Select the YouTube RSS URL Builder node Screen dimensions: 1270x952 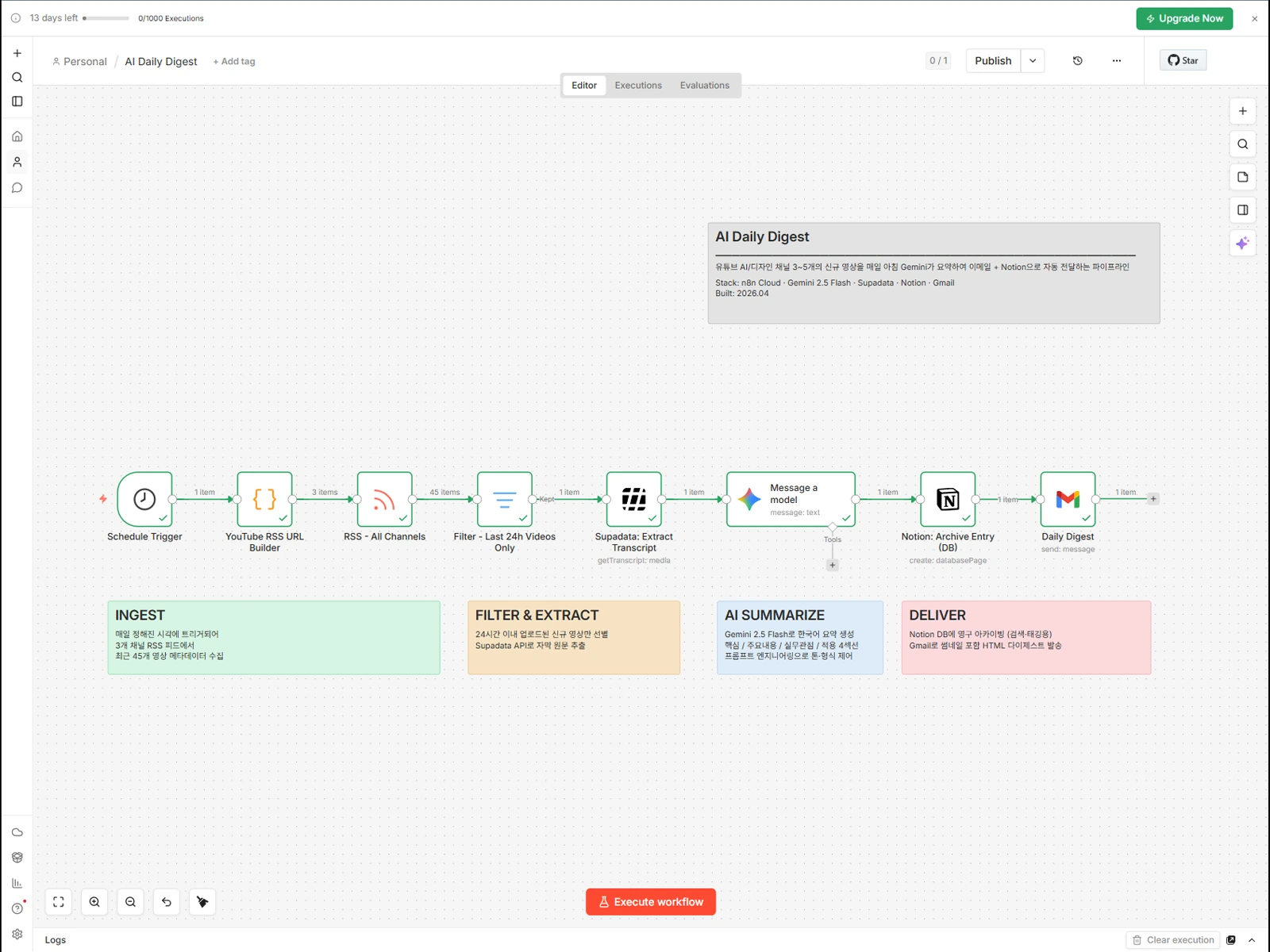[264, 499]
